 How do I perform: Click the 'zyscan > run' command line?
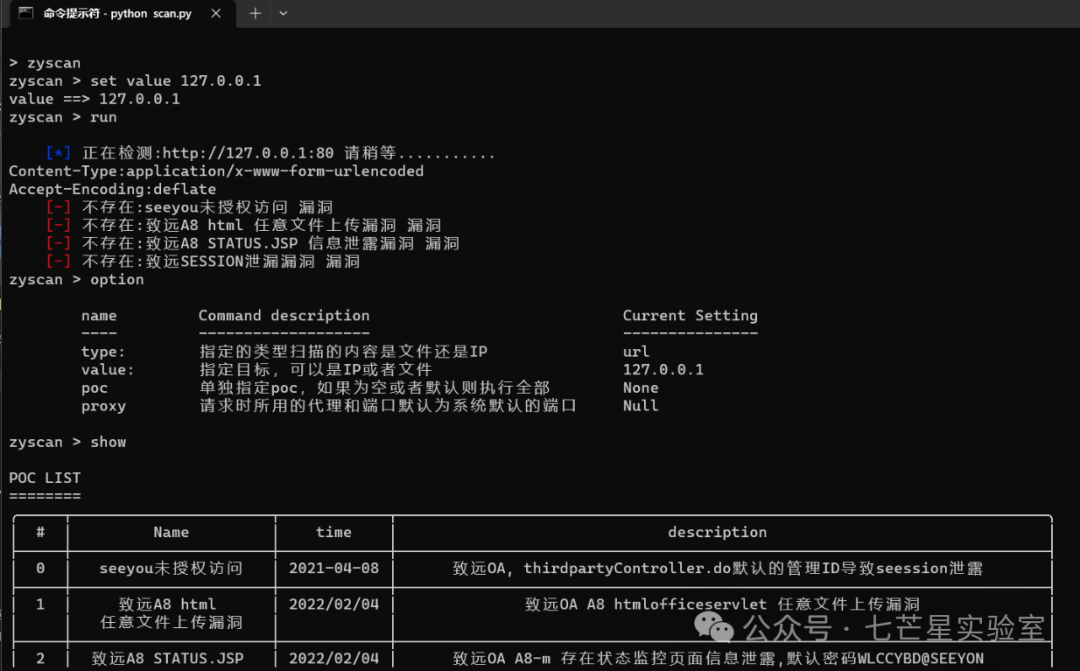63,117
